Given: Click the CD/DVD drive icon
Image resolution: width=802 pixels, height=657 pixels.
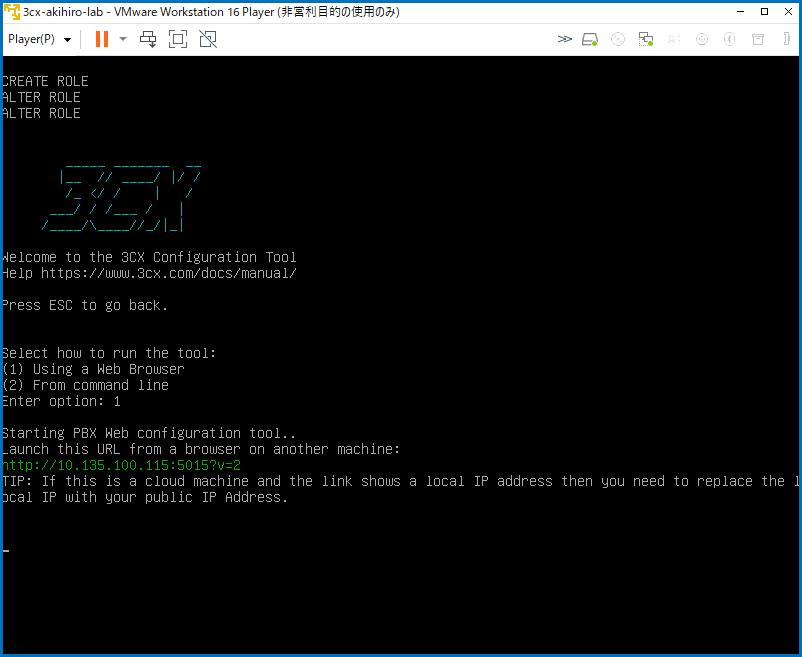Looking at the screenshot, I should [x=618, y=39].
